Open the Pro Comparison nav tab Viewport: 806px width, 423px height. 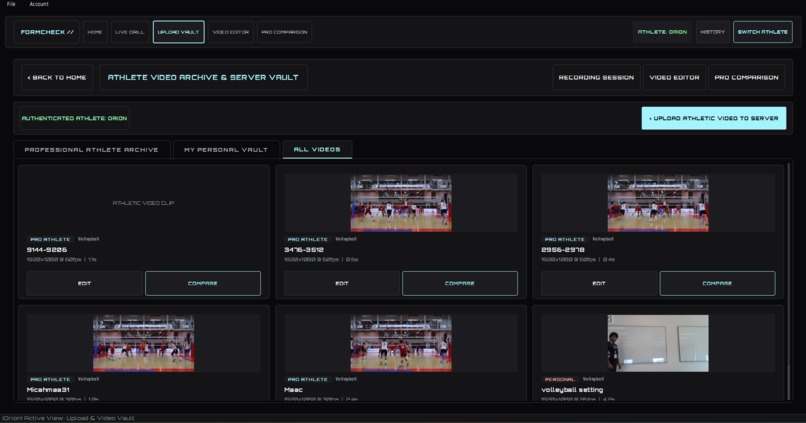tap(284, 32)
